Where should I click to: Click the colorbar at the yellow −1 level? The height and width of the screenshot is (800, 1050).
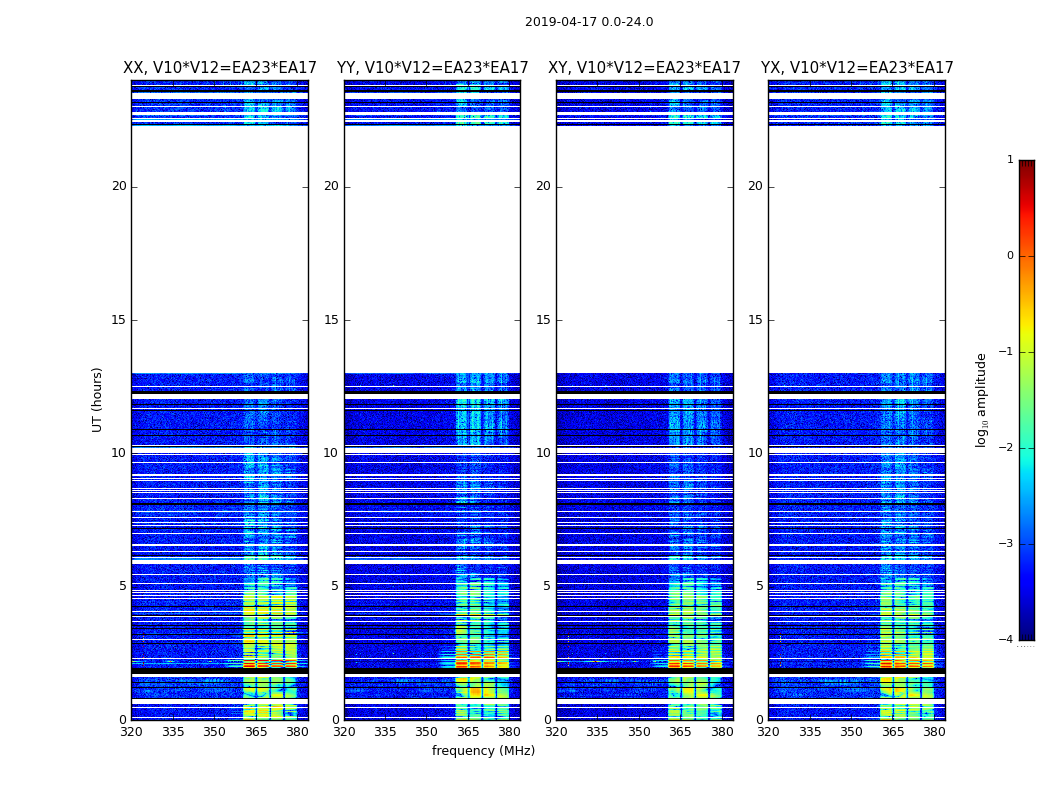tap(1026, 351)
